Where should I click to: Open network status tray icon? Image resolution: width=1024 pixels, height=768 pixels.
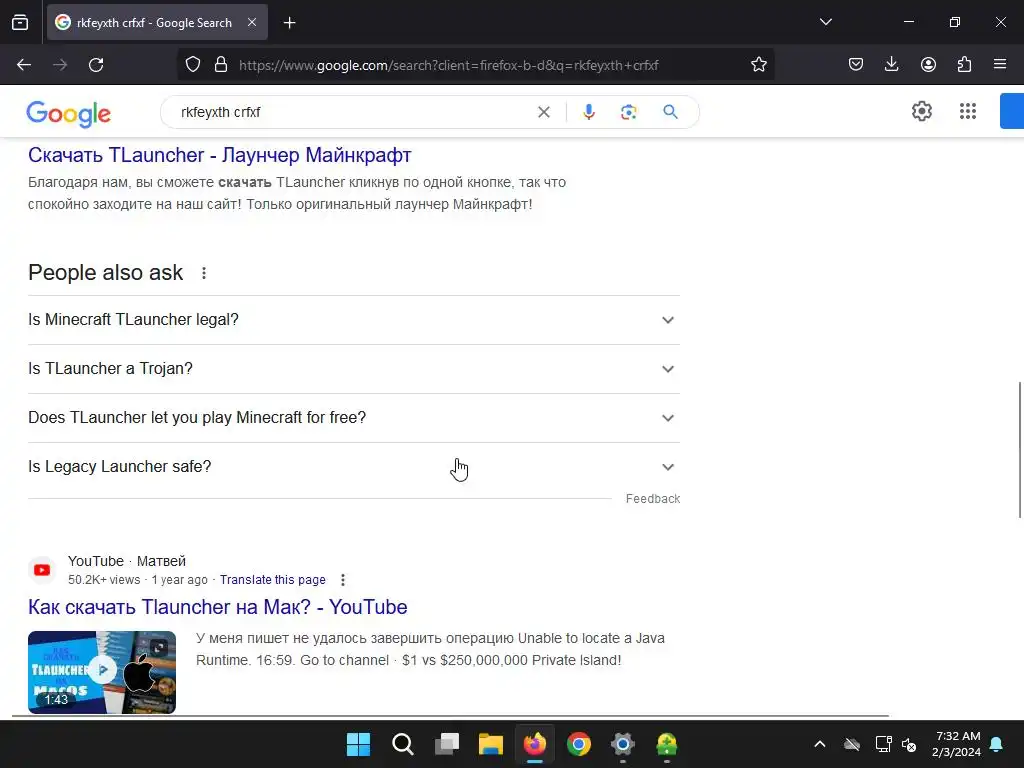pos(883,744)
